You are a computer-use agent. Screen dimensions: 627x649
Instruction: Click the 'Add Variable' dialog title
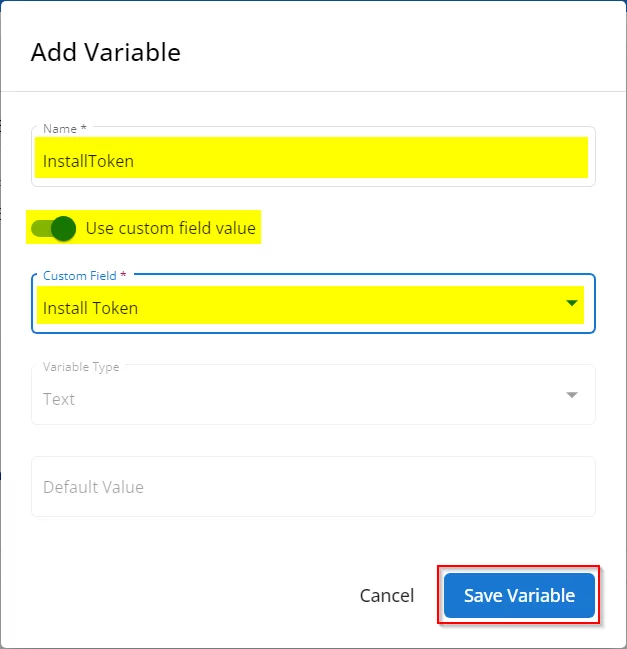(106, 52)
